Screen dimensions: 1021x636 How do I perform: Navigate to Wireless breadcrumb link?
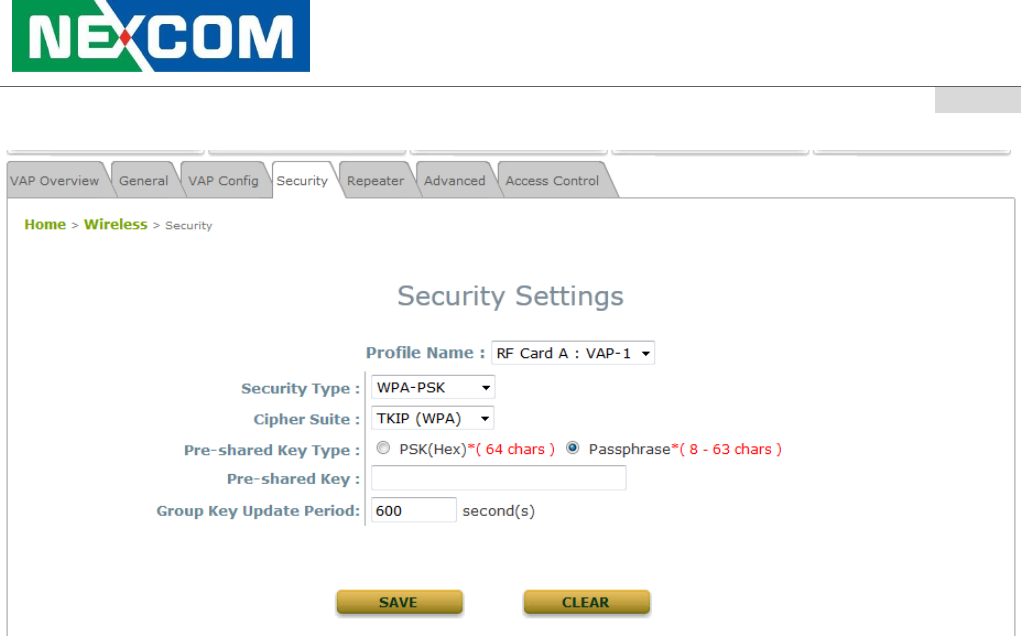click(x=115, y=225)
